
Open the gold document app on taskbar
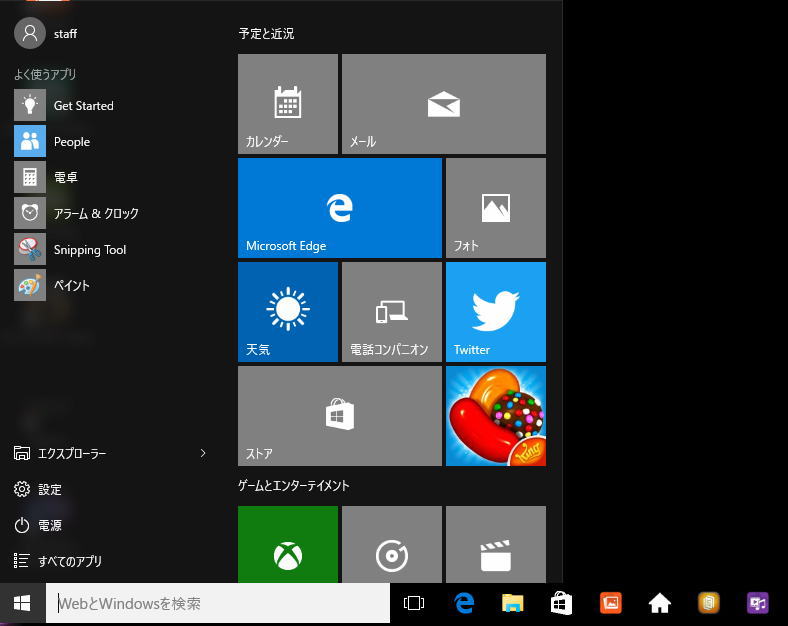point(709,603)
